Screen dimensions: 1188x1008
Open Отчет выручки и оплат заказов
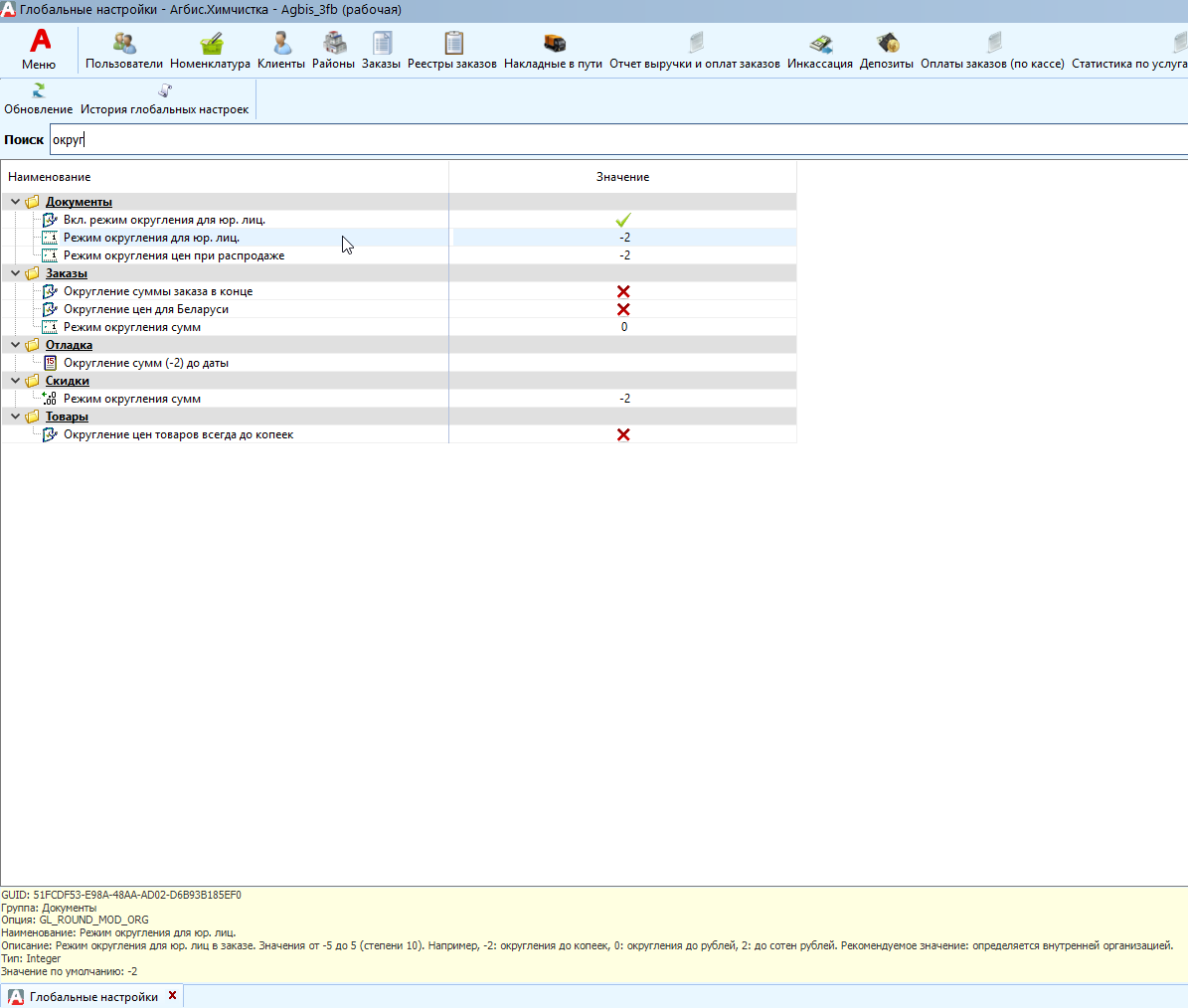click(695, 50)
